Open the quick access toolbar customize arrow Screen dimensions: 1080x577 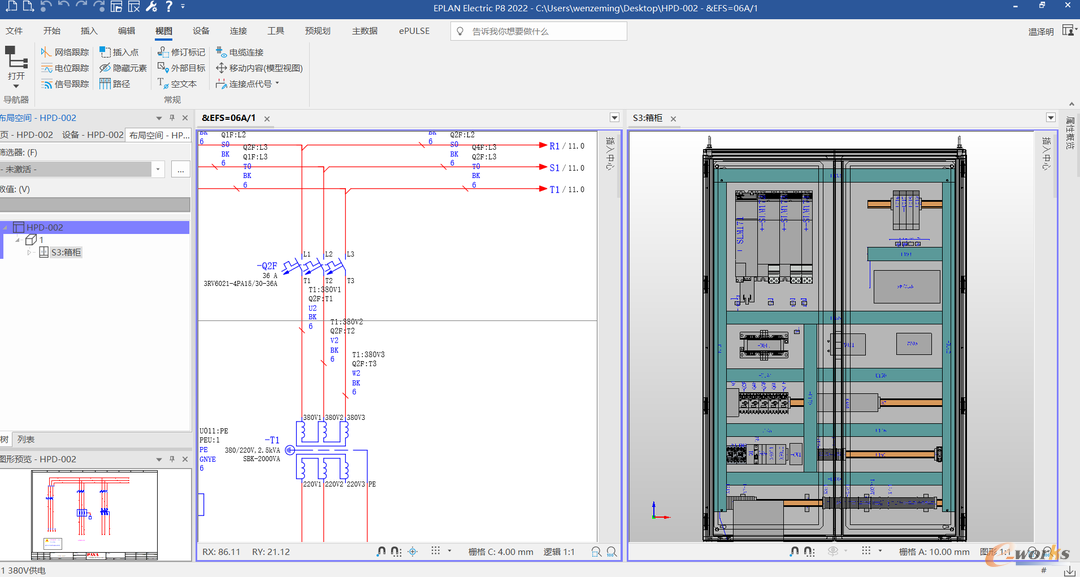pos(183,7)
